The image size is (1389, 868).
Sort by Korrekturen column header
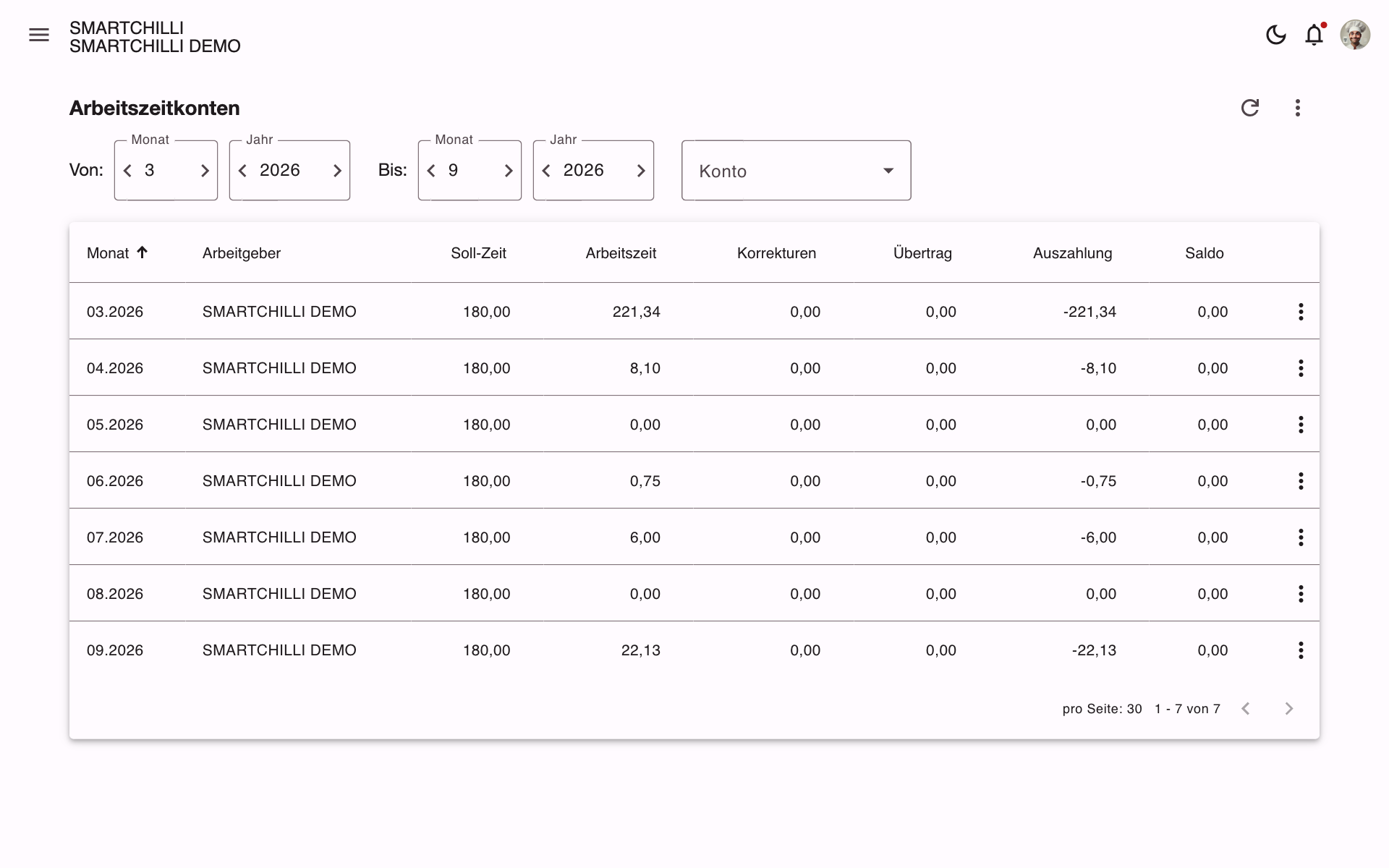[x=776, y=253]
